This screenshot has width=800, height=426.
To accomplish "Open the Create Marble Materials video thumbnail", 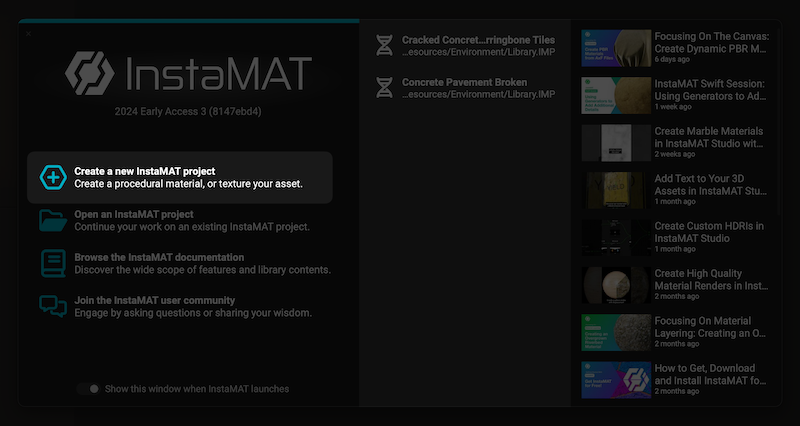I will pyautogui.click(x=616, y=143).
